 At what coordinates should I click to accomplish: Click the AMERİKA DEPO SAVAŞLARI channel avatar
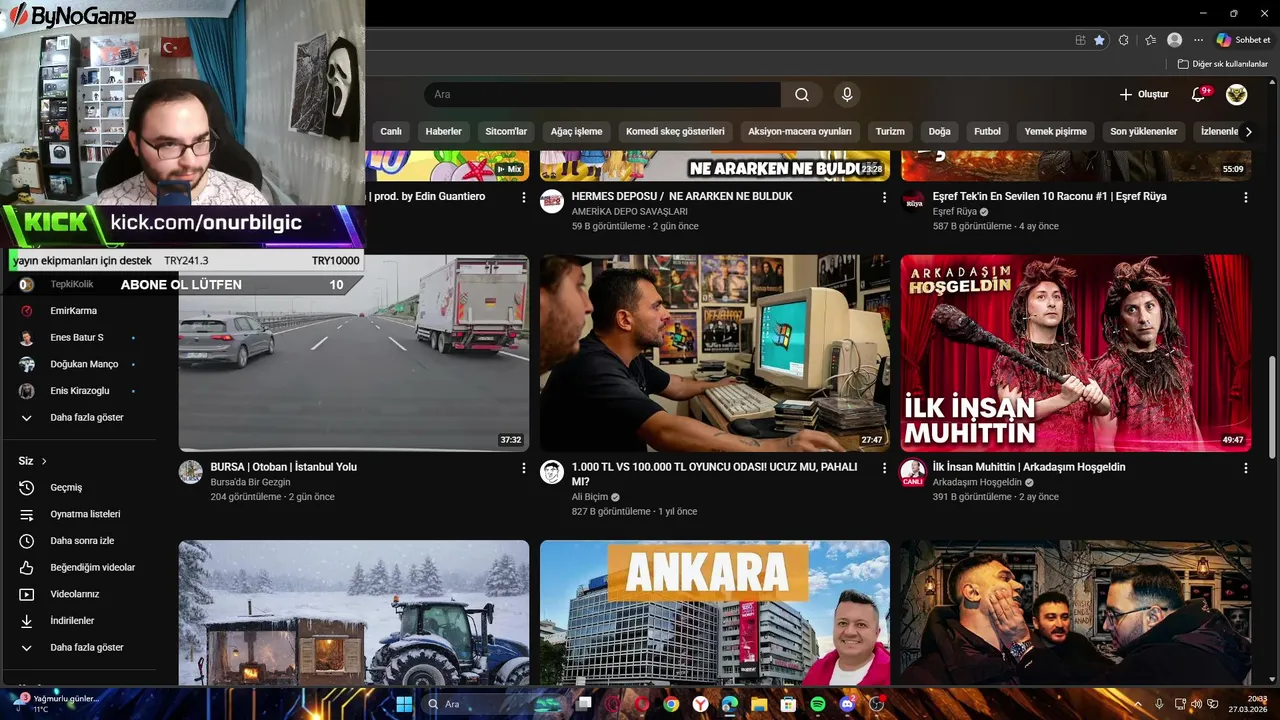[x=552, y=201]
